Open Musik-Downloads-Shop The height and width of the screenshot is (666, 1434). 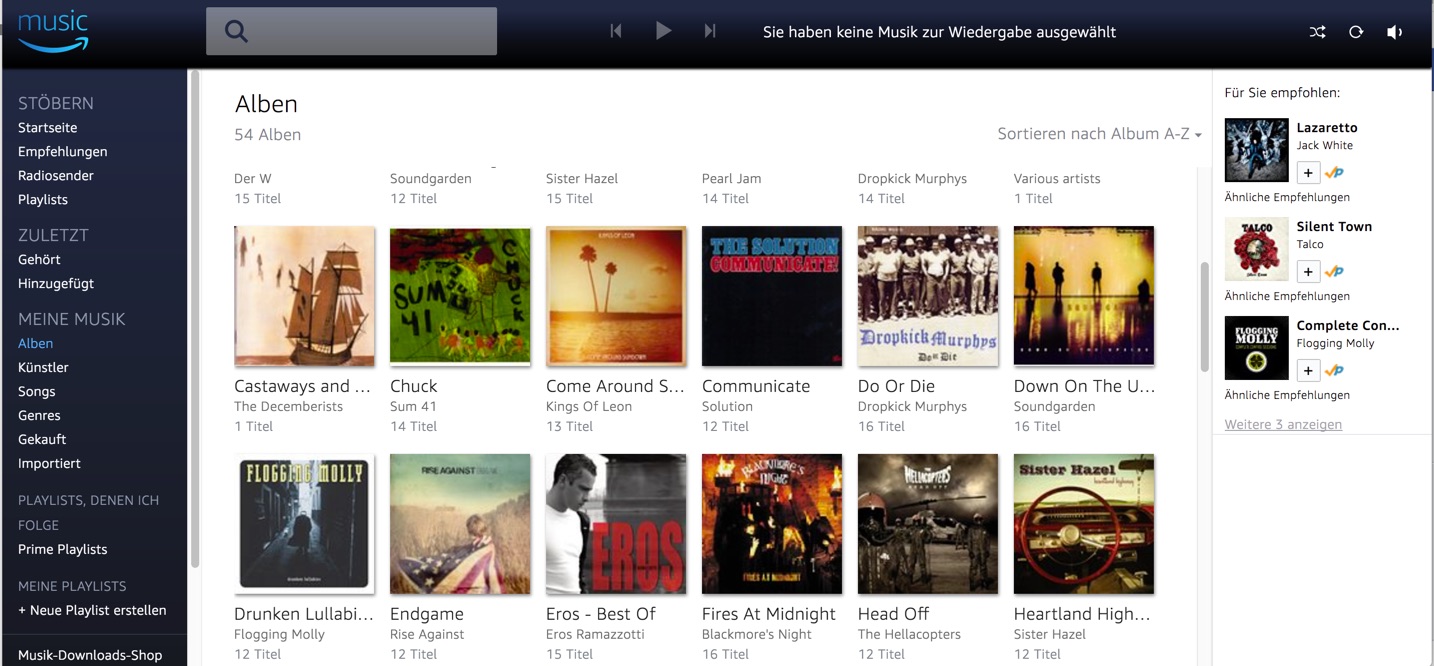(90, 656)
